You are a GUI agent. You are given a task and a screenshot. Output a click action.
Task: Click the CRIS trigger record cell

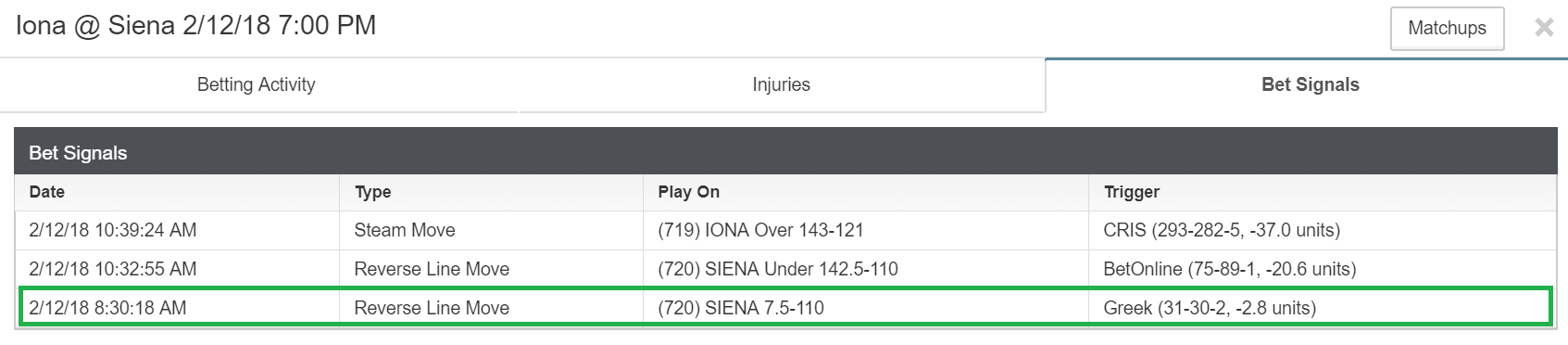[1323, 230]
